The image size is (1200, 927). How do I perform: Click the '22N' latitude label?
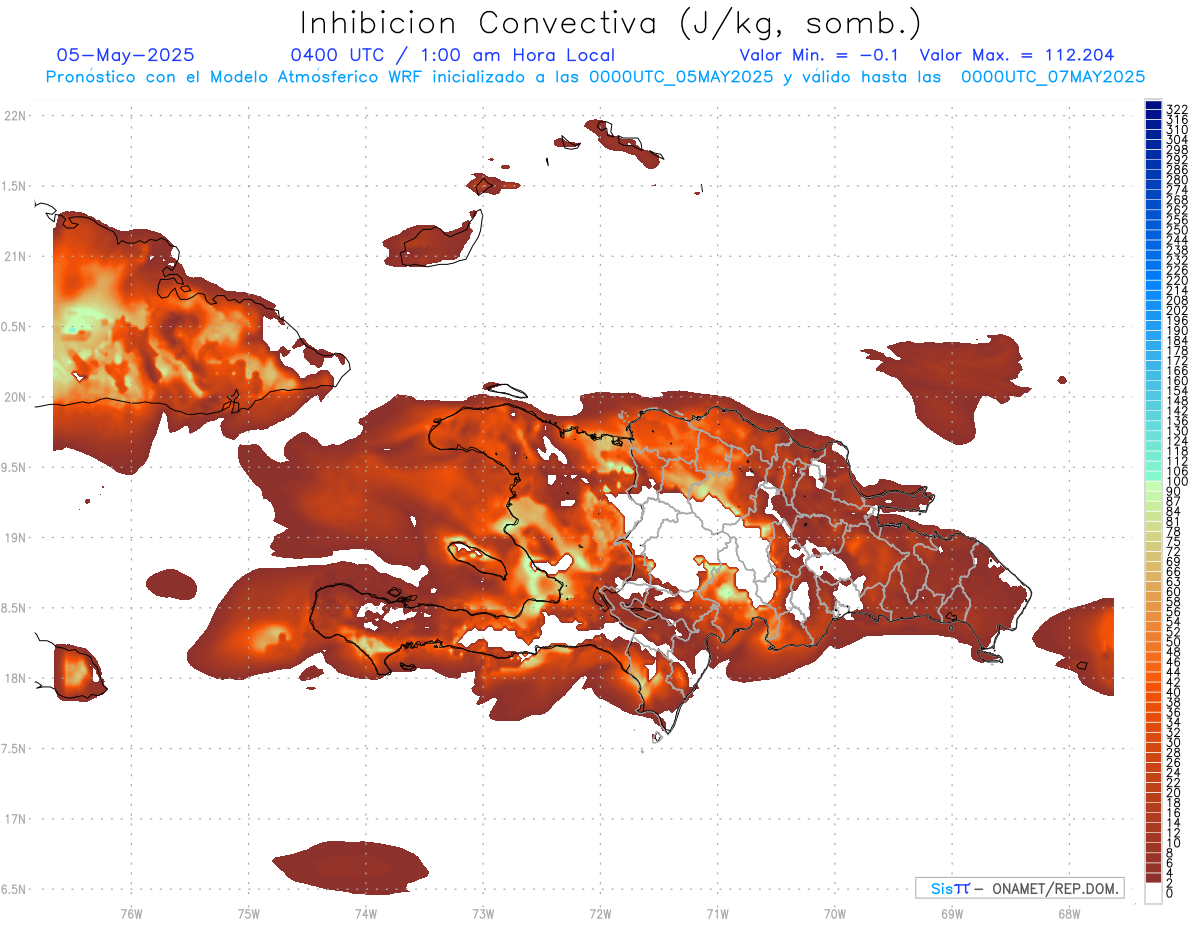15,116
